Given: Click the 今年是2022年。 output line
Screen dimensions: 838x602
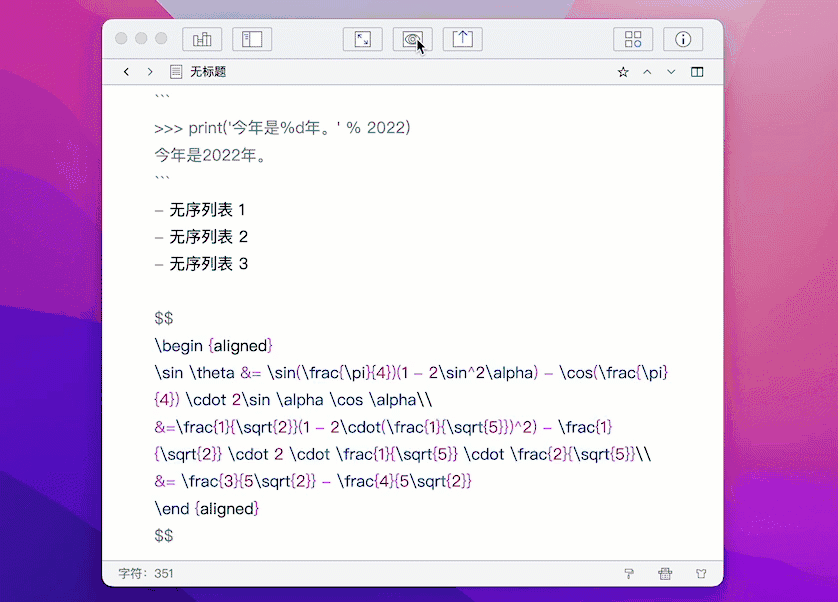Looking at the screenshot, I should point(210,155).
